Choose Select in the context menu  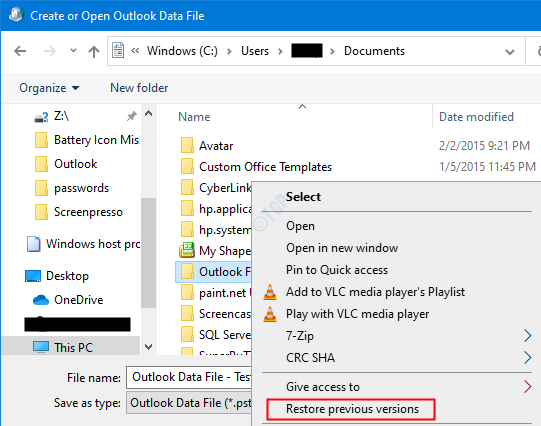click(x=303, y=197)
